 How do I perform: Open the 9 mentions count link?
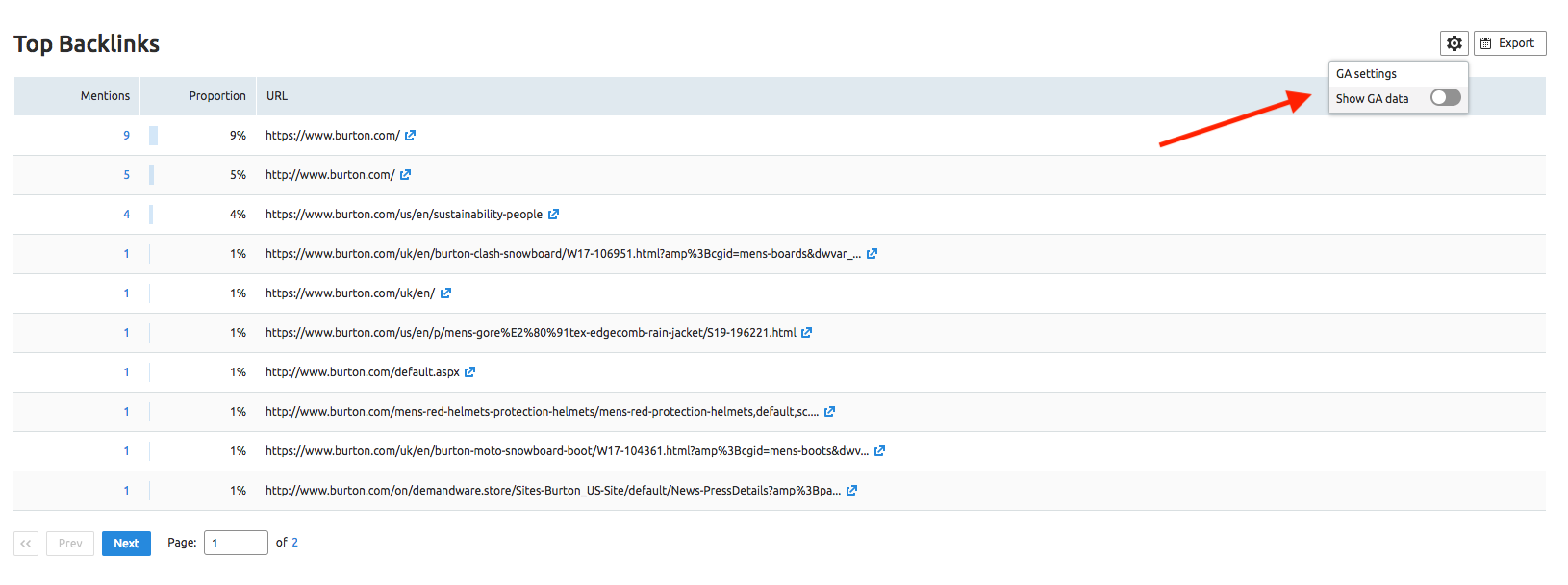point(126,136)
